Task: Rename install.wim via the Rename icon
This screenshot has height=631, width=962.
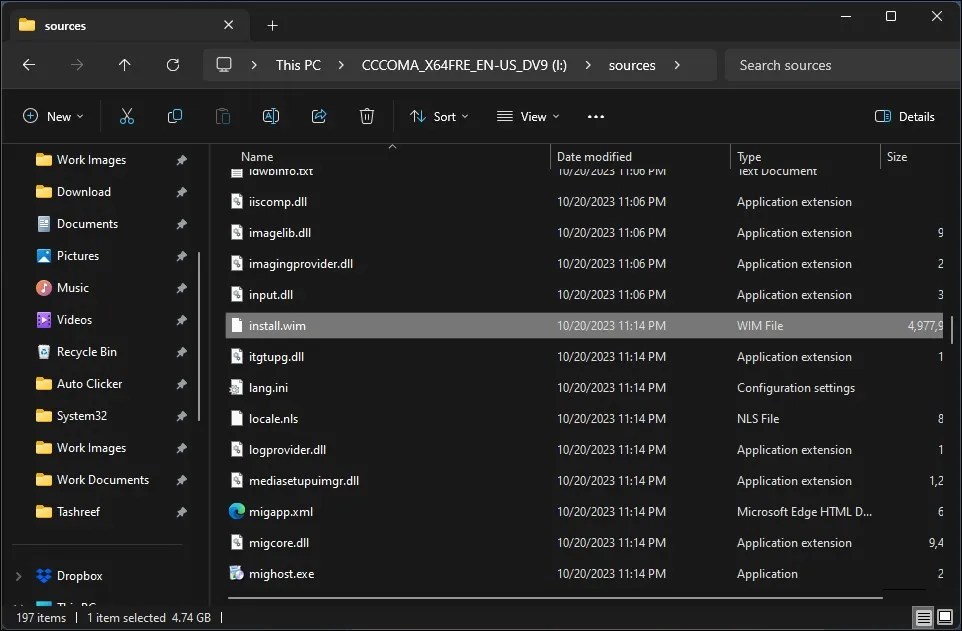Action: [x=270, y=116]
